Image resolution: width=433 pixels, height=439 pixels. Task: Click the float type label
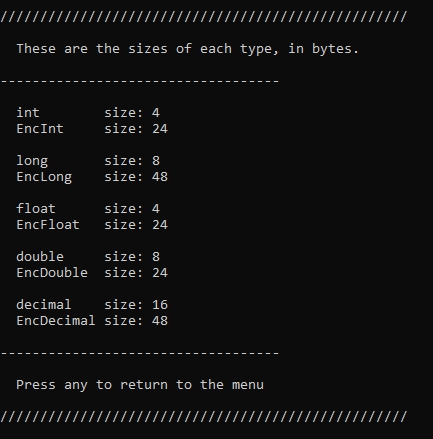point(36,209)
